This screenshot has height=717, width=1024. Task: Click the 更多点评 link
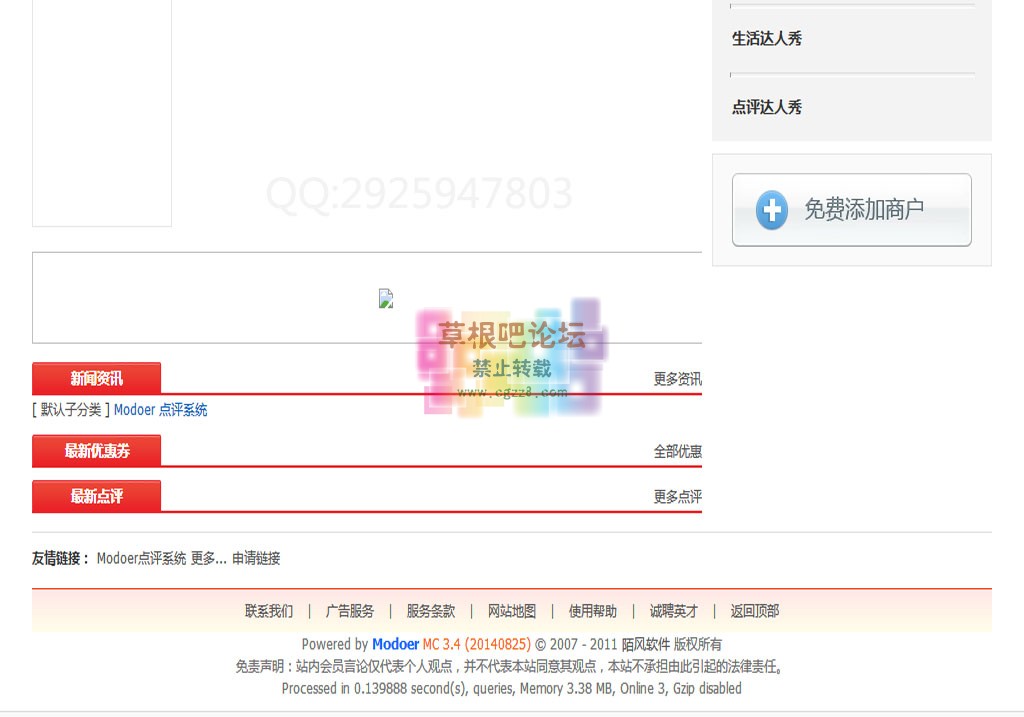click(677, 497)
